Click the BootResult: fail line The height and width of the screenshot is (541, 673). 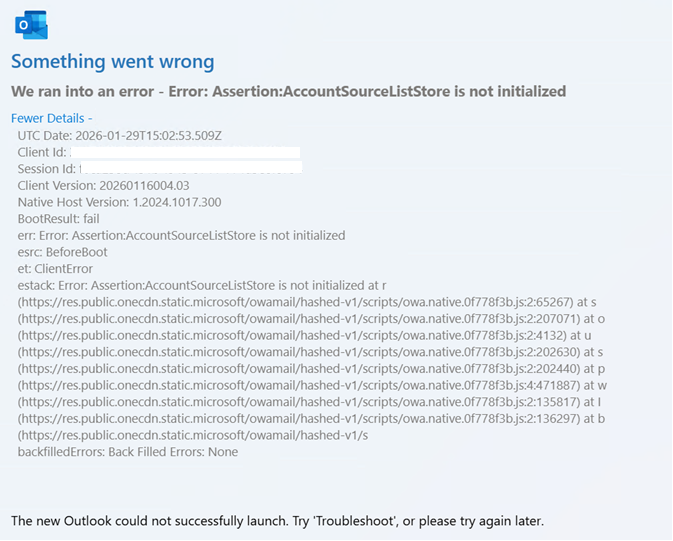58,219
